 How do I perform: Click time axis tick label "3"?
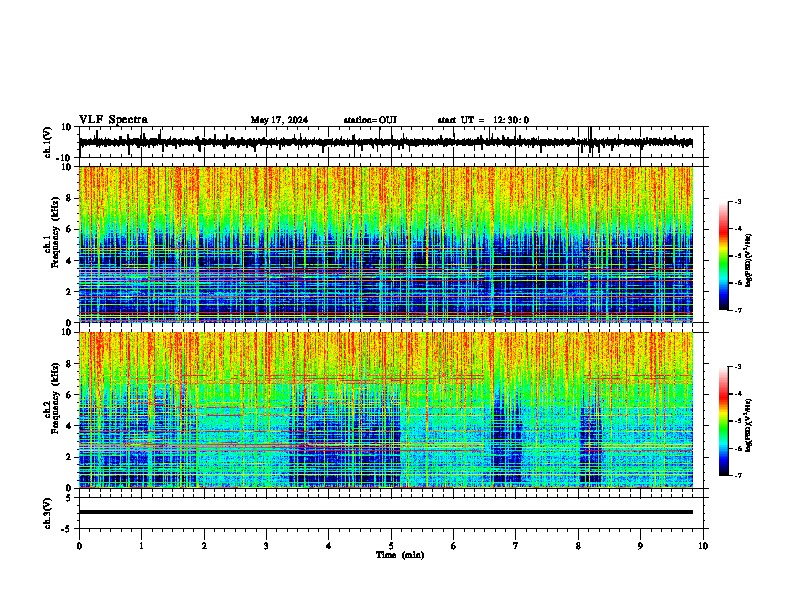coord(266,546)
